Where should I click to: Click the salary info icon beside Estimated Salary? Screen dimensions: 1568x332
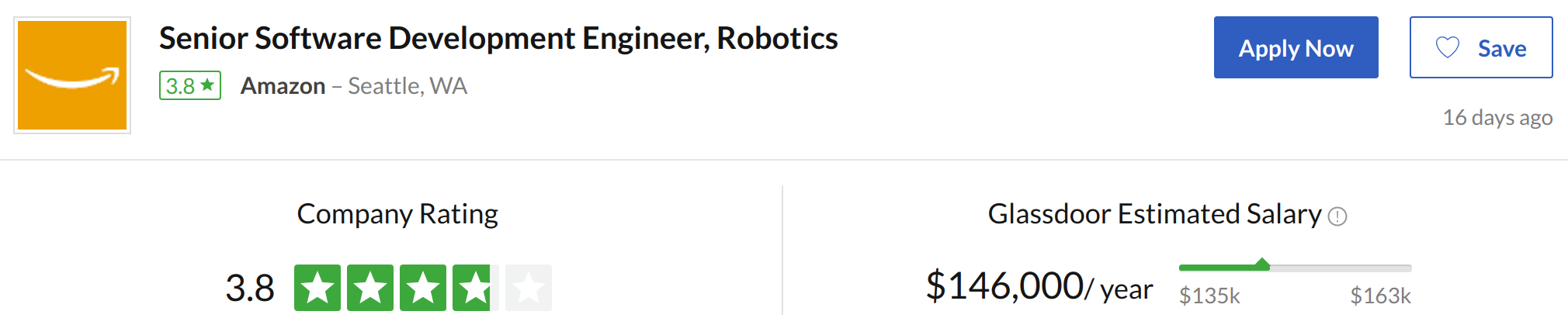(x=1337, y=216)
